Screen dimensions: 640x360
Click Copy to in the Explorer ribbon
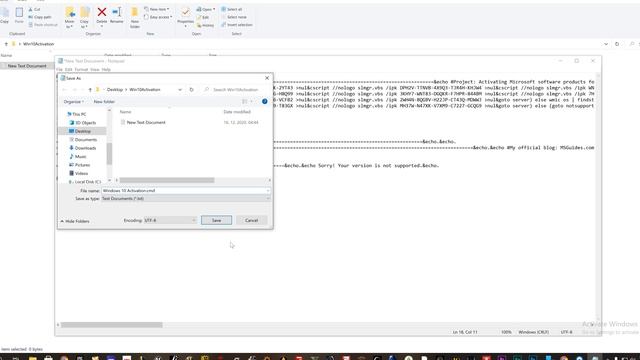[x=84, y=18]
